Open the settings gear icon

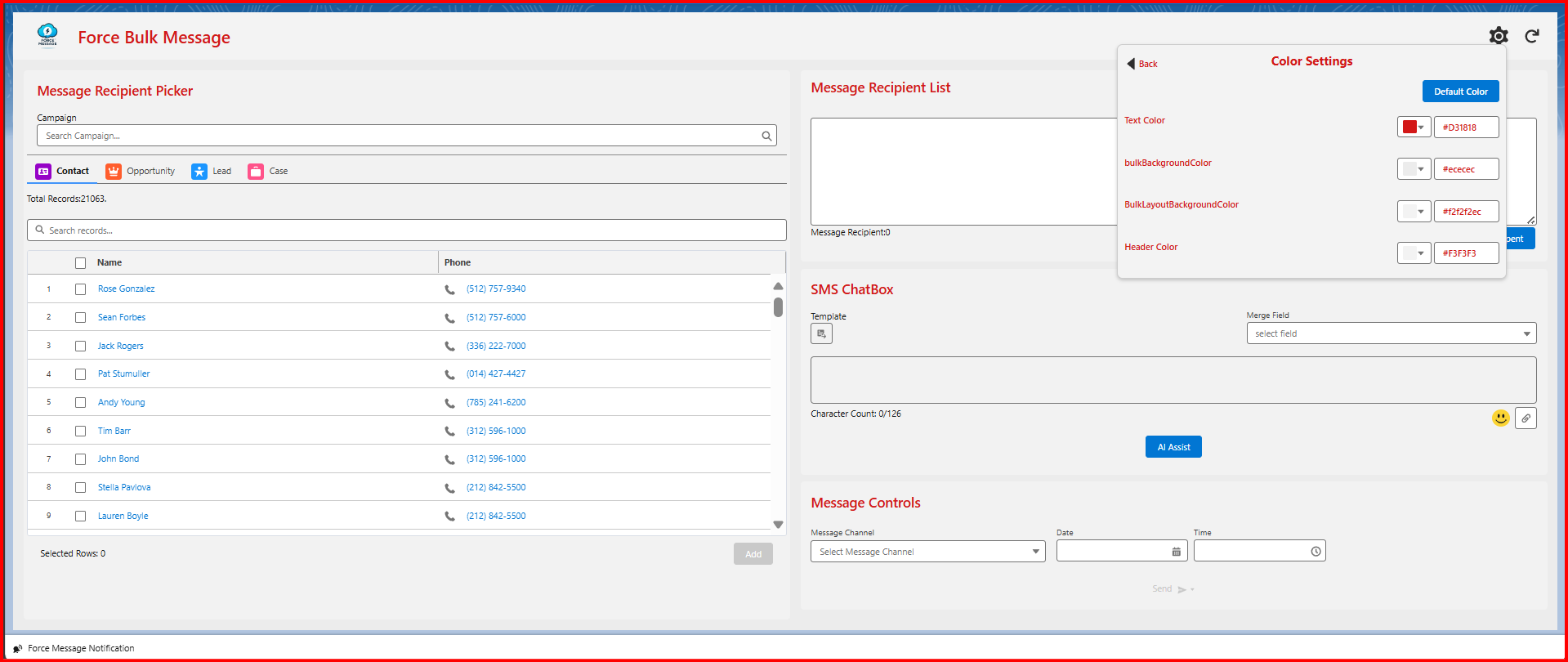click(1498, 36)
